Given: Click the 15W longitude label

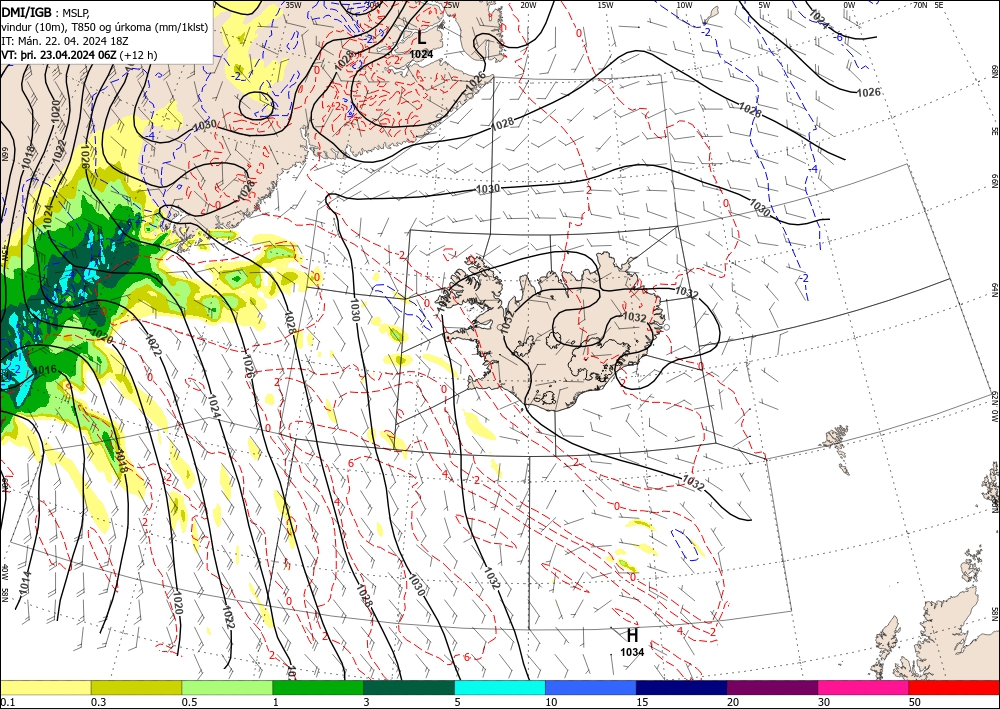Looking at the screenshot, I should click(606, 5).
